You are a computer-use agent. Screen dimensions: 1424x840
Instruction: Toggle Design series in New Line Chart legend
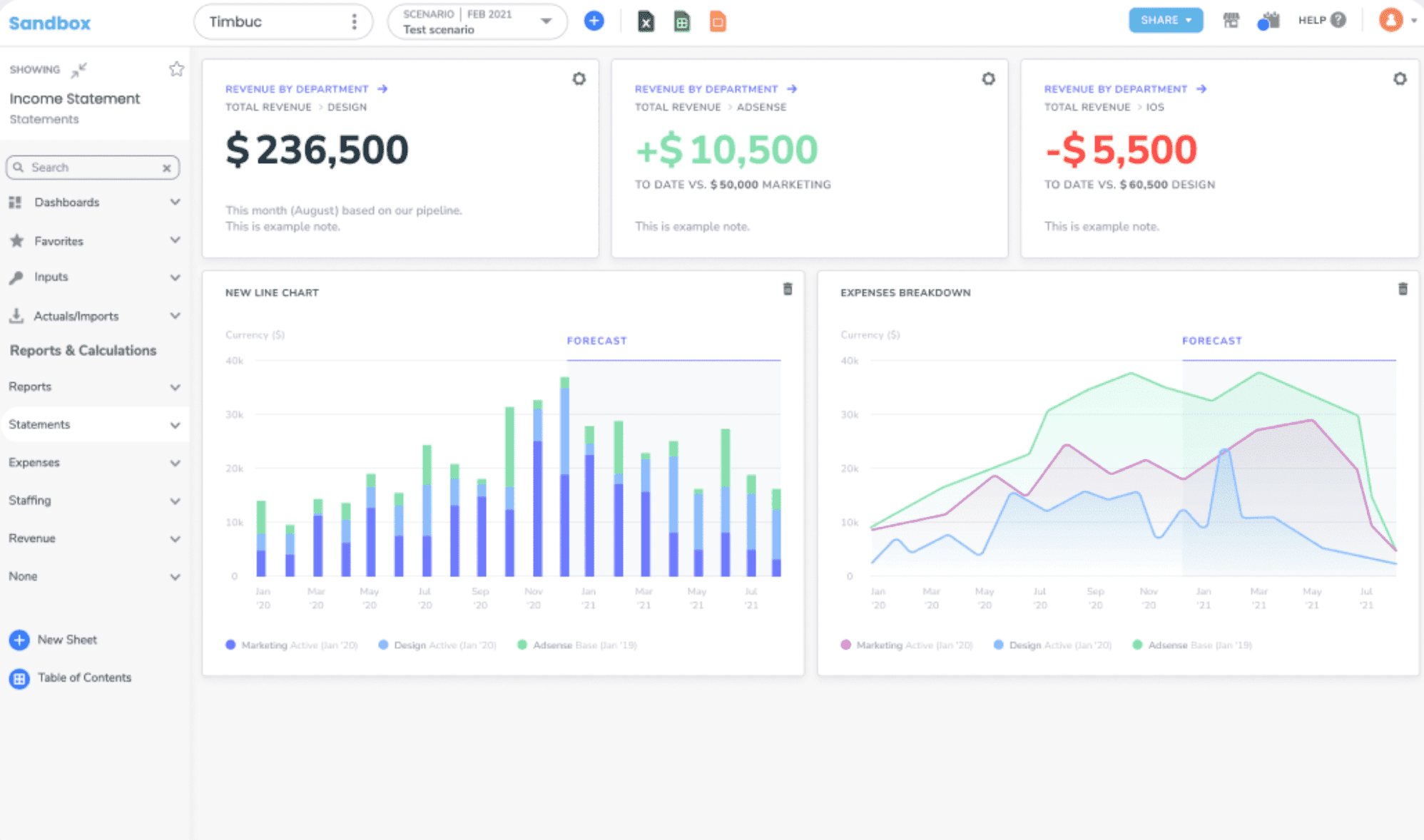[x=413, y=645]
